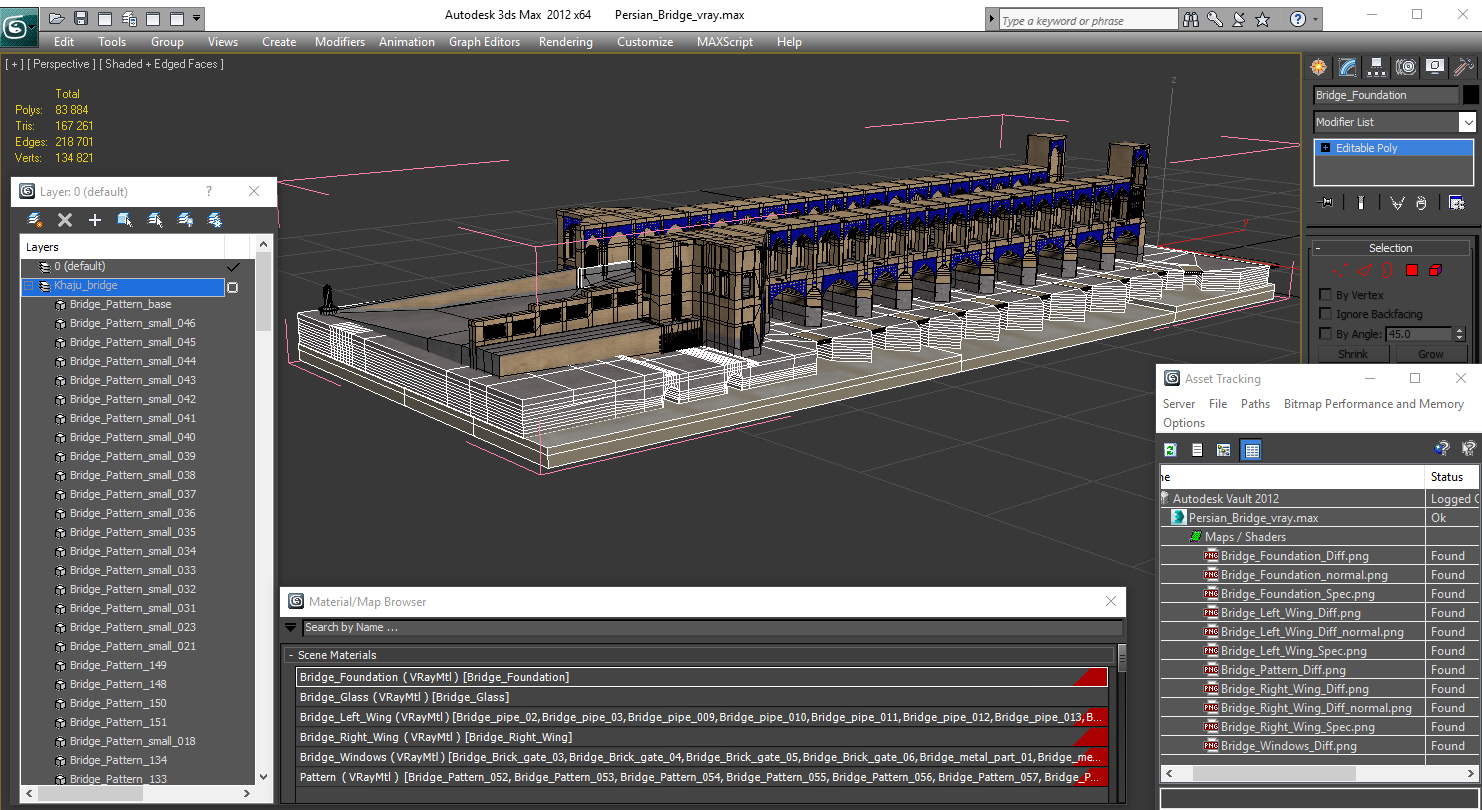Click the Search by Name field
The width and height of the screenshot is (1482, 810).
click(x=712, y=628)
